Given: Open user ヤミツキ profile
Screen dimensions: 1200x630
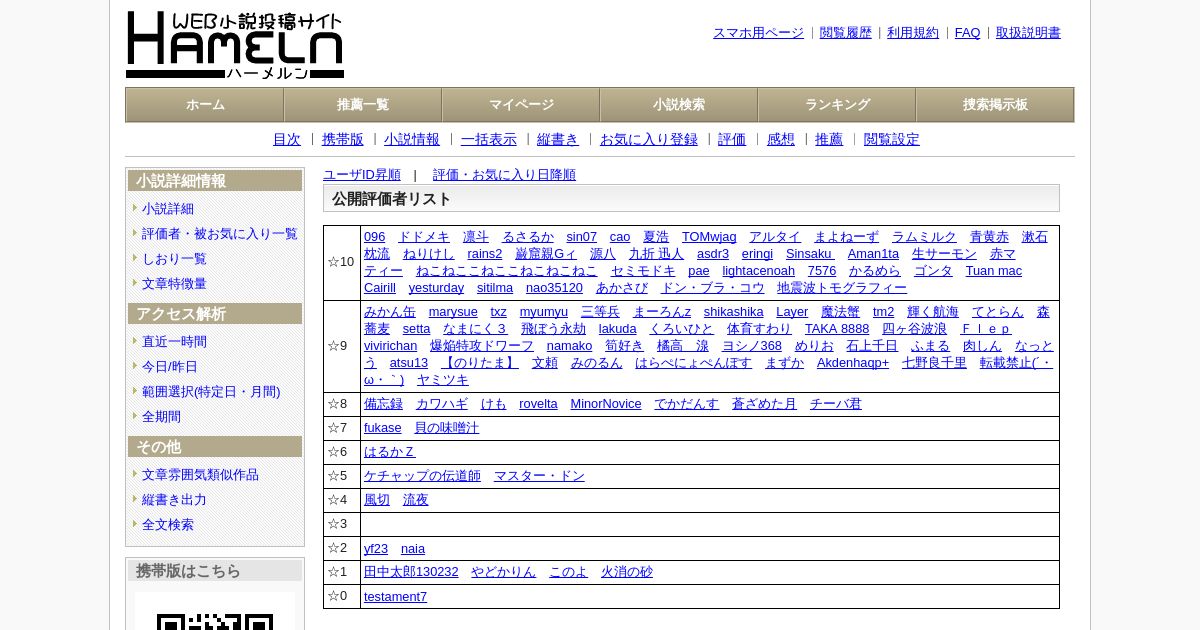Looking at the screenshot, I should (x=443, y=380).
